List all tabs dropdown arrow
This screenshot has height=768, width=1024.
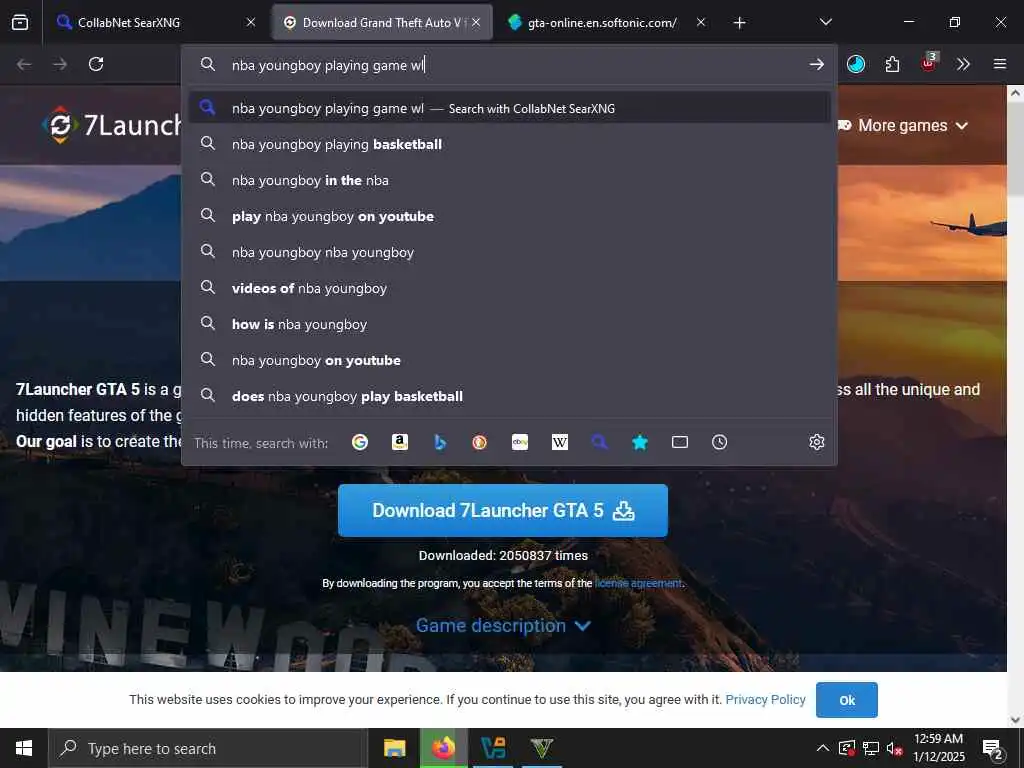pos(825,22)
